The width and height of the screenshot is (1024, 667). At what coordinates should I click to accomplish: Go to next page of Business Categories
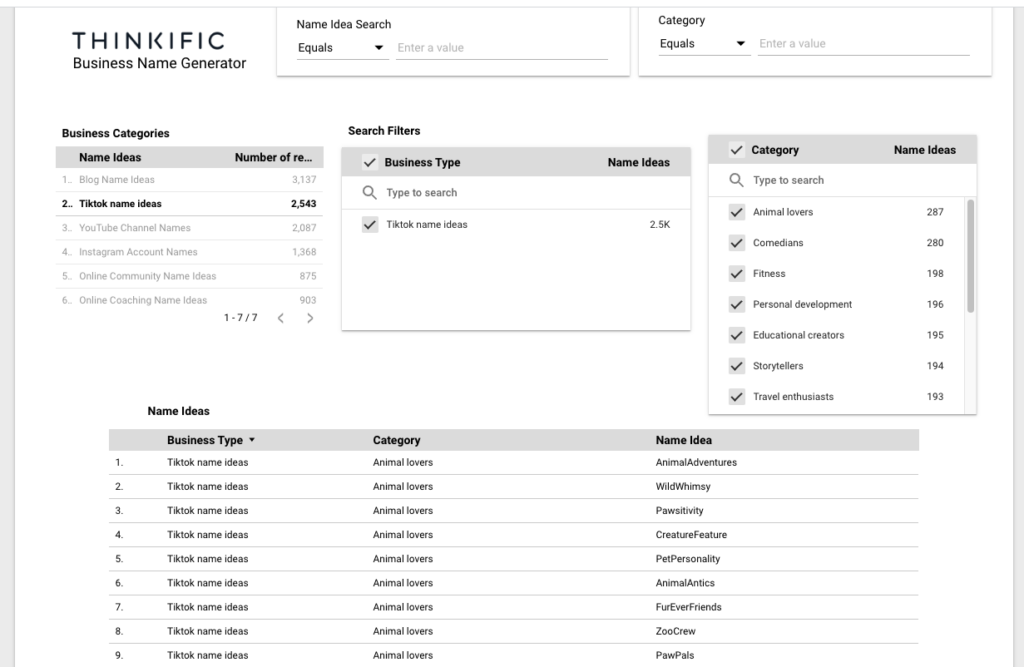310,318
